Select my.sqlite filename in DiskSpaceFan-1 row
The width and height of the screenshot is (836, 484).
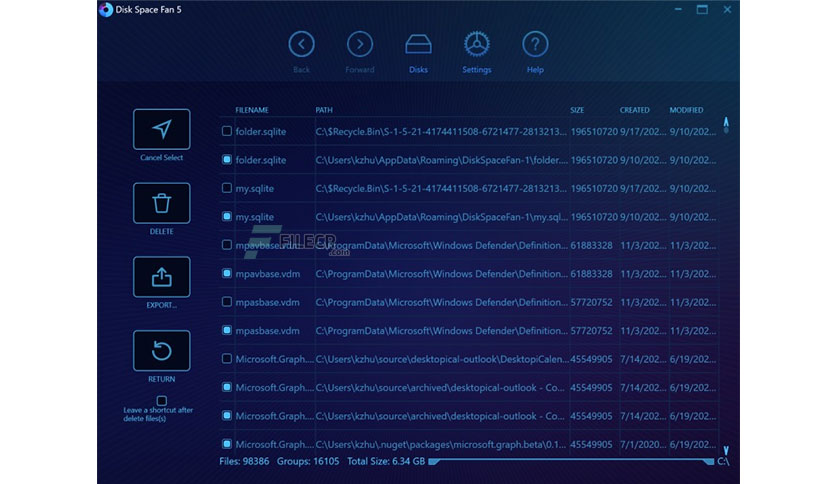click(255, 217)
